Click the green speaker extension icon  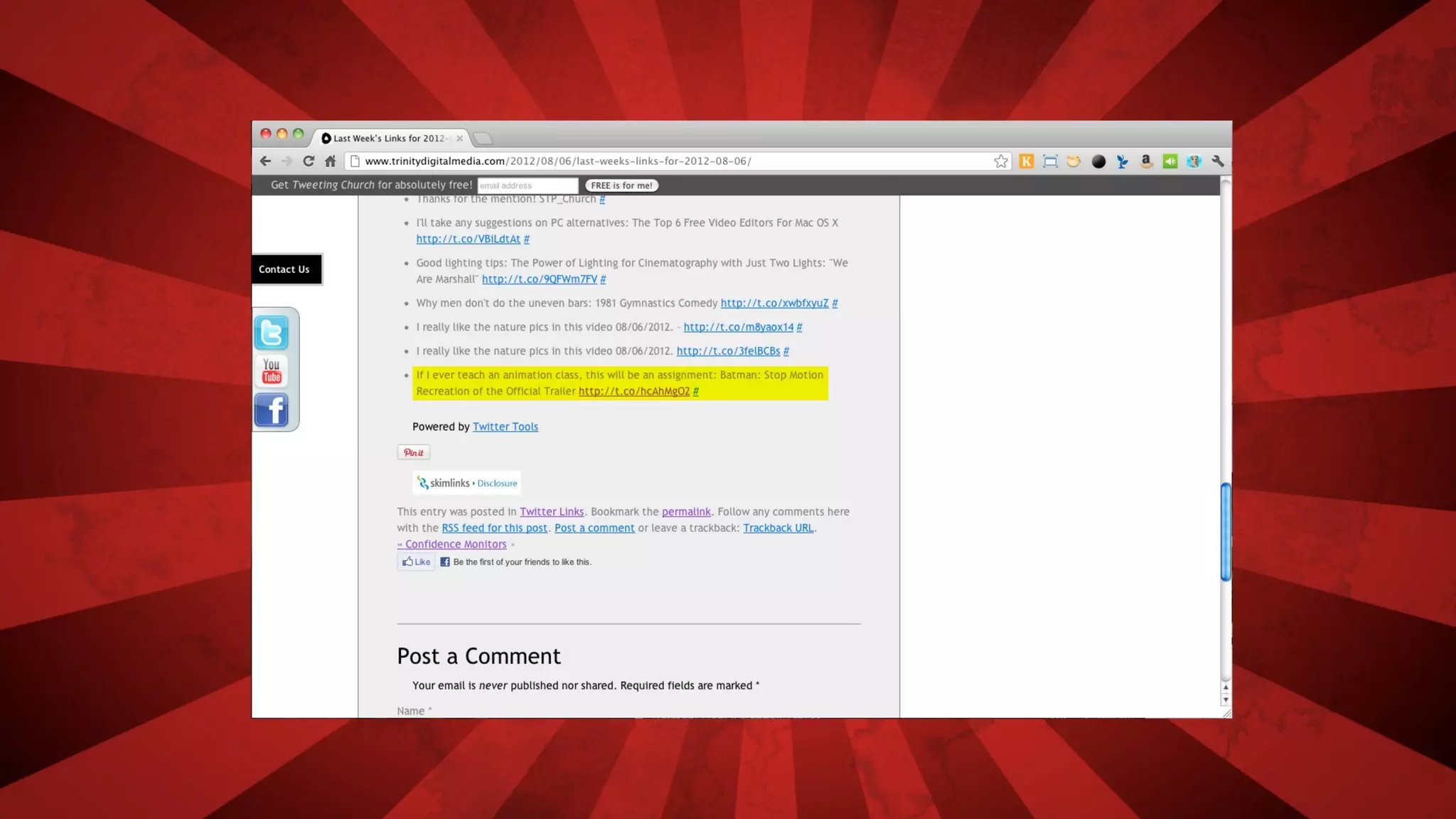point(1170,161)
